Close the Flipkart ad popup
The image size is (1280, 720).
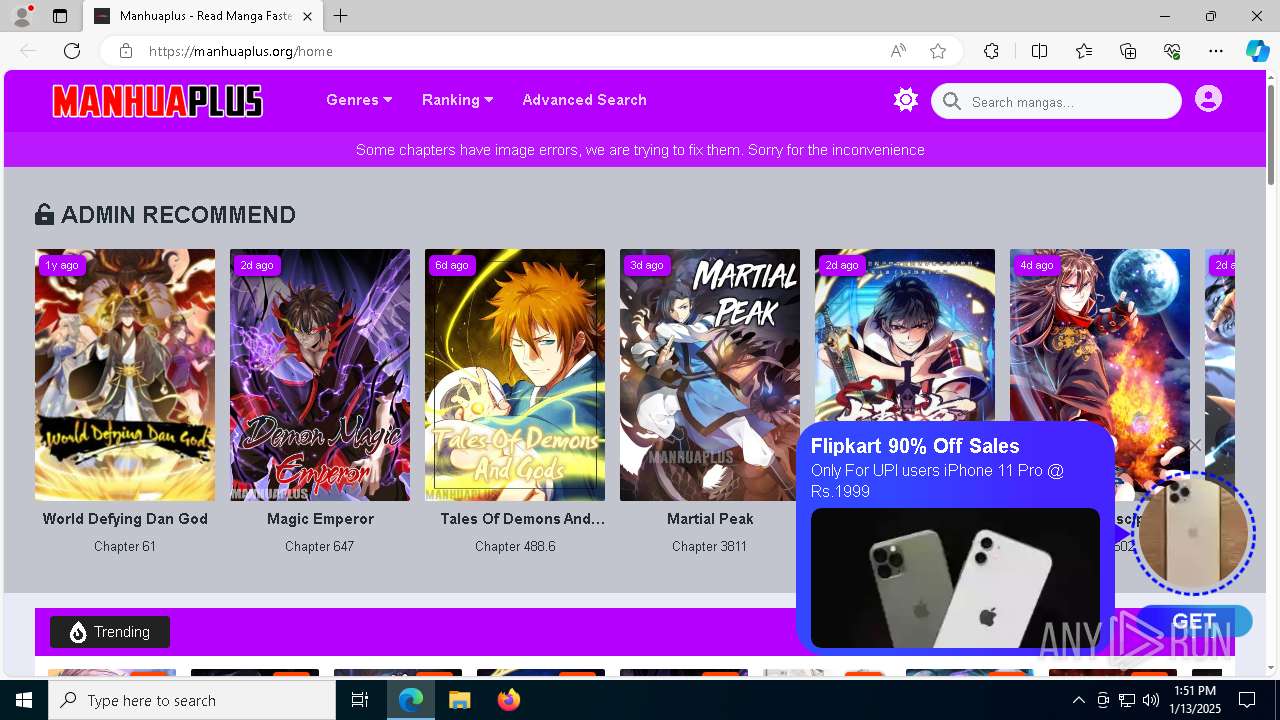(1194, 445)
